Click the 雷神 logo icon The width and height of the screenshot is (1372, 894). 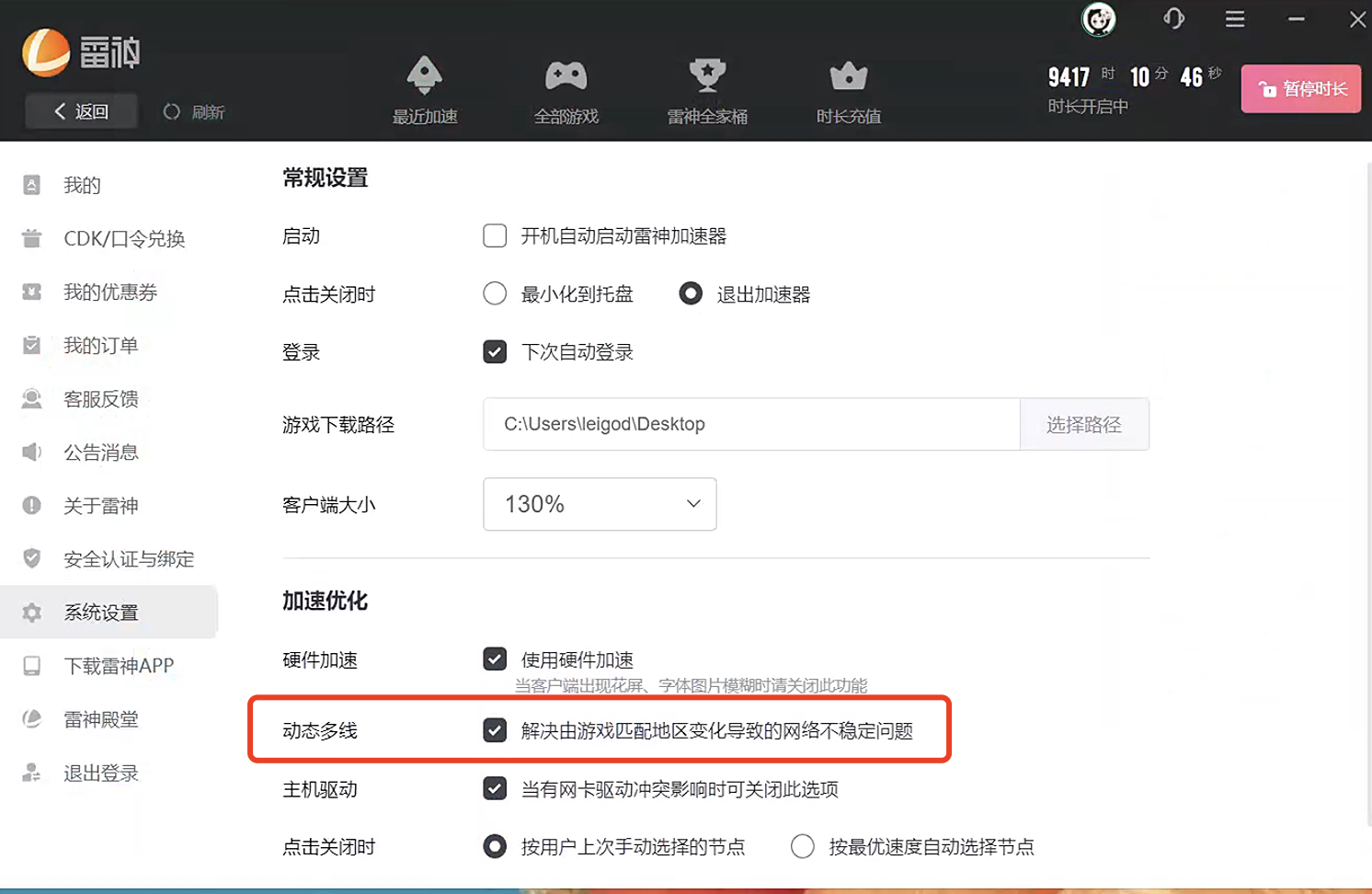(x=46, y=52)
